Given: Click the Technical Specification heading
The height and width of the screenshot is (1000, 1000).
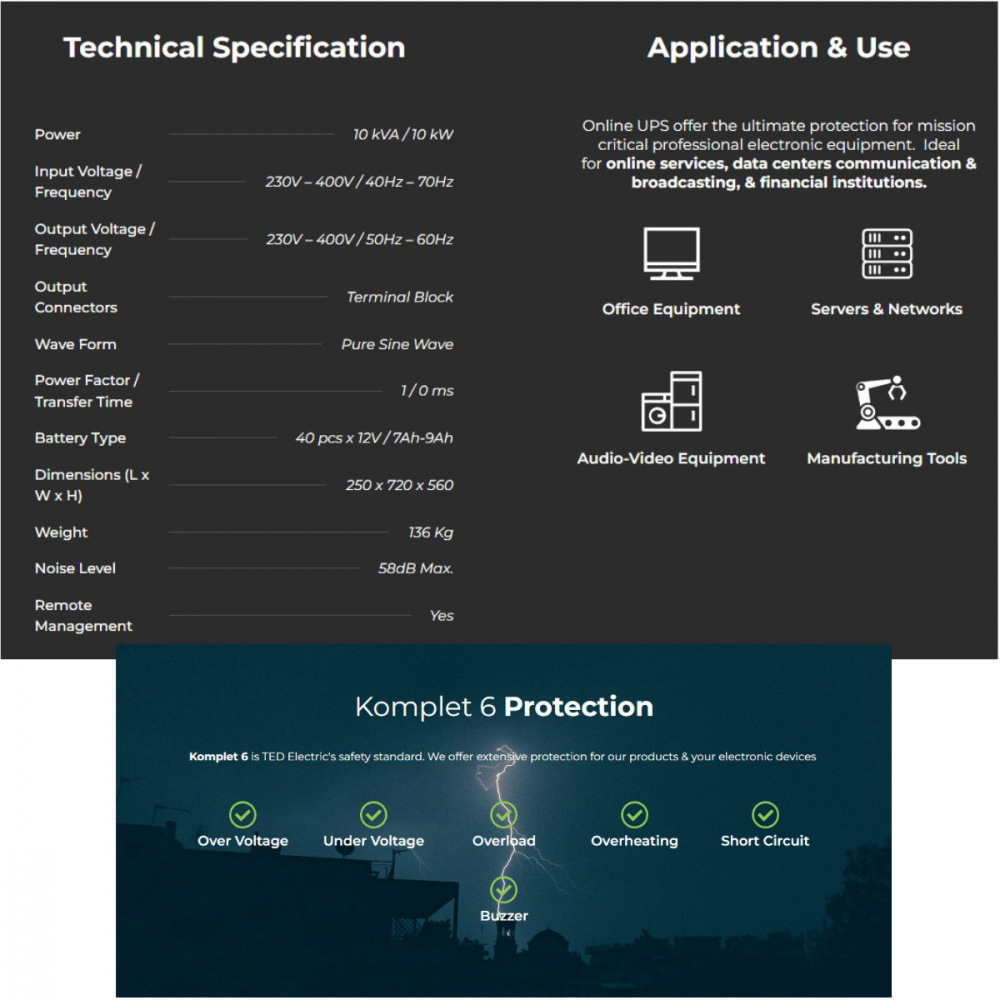Looking at the screenshot, I should pyautogui.click(x=234, y=48).
